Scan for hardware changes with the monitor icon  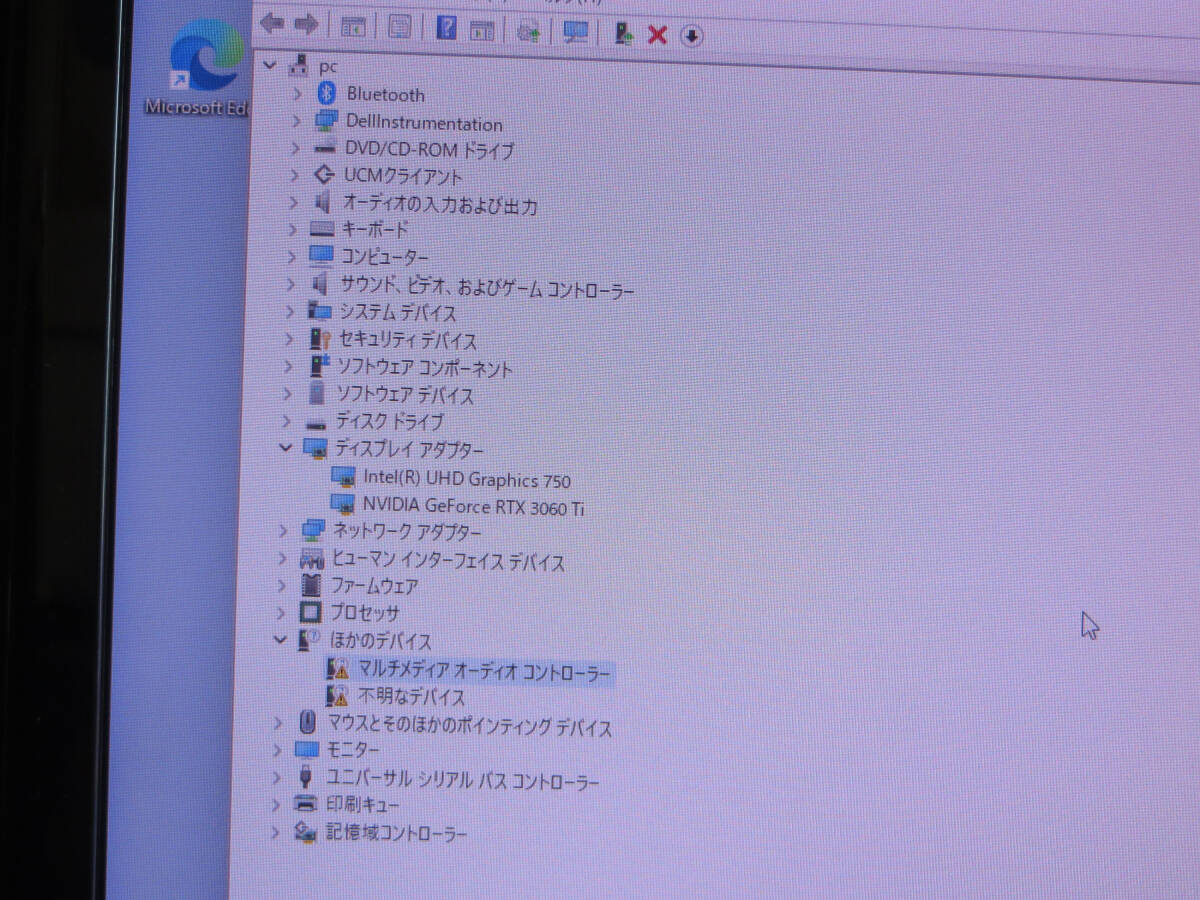pos(576,31)
